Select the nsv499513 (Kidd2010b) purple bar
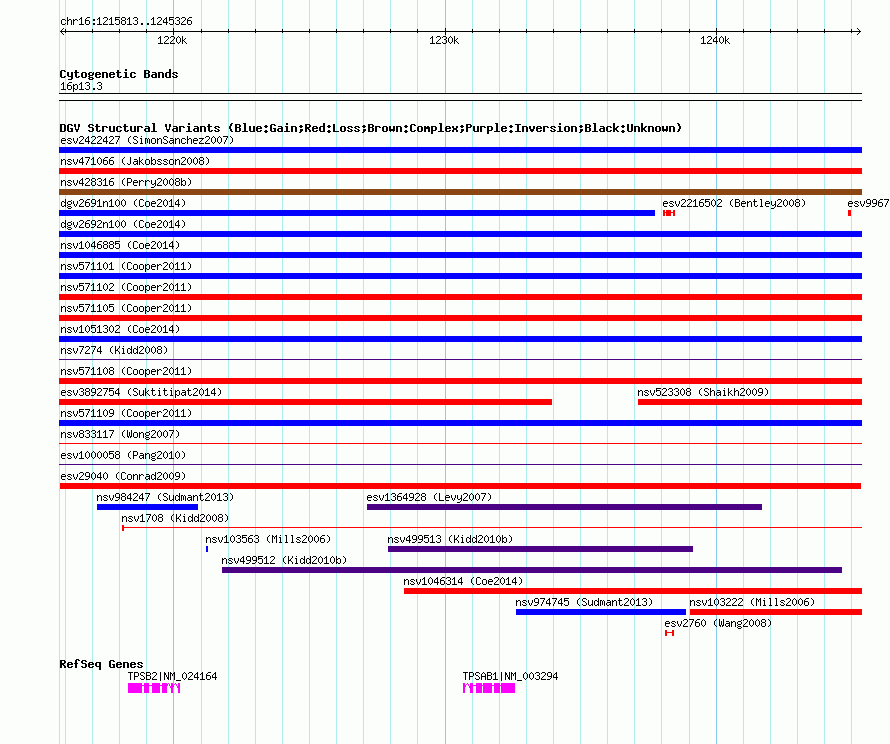Screen dimensions: 890x744 (540, 549)
